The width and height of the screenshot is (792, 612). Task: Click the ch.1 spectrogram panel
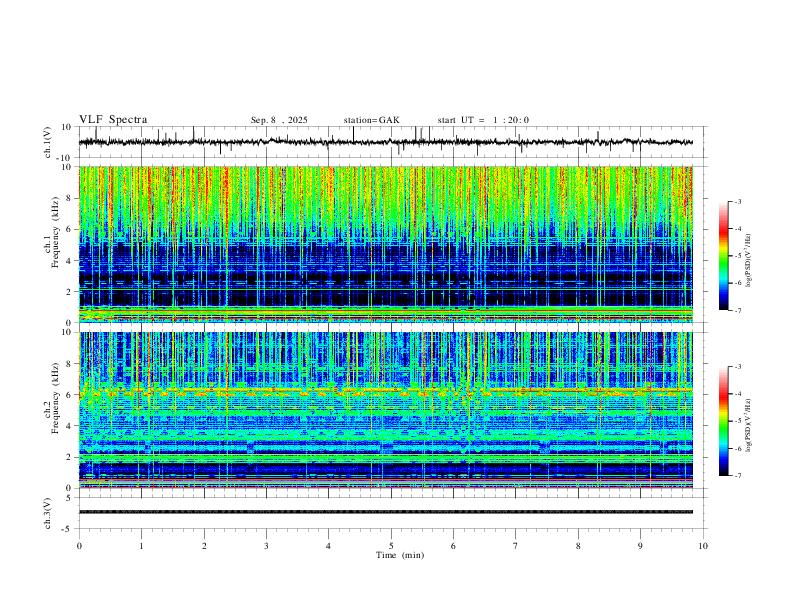click(x=386, y=244)
